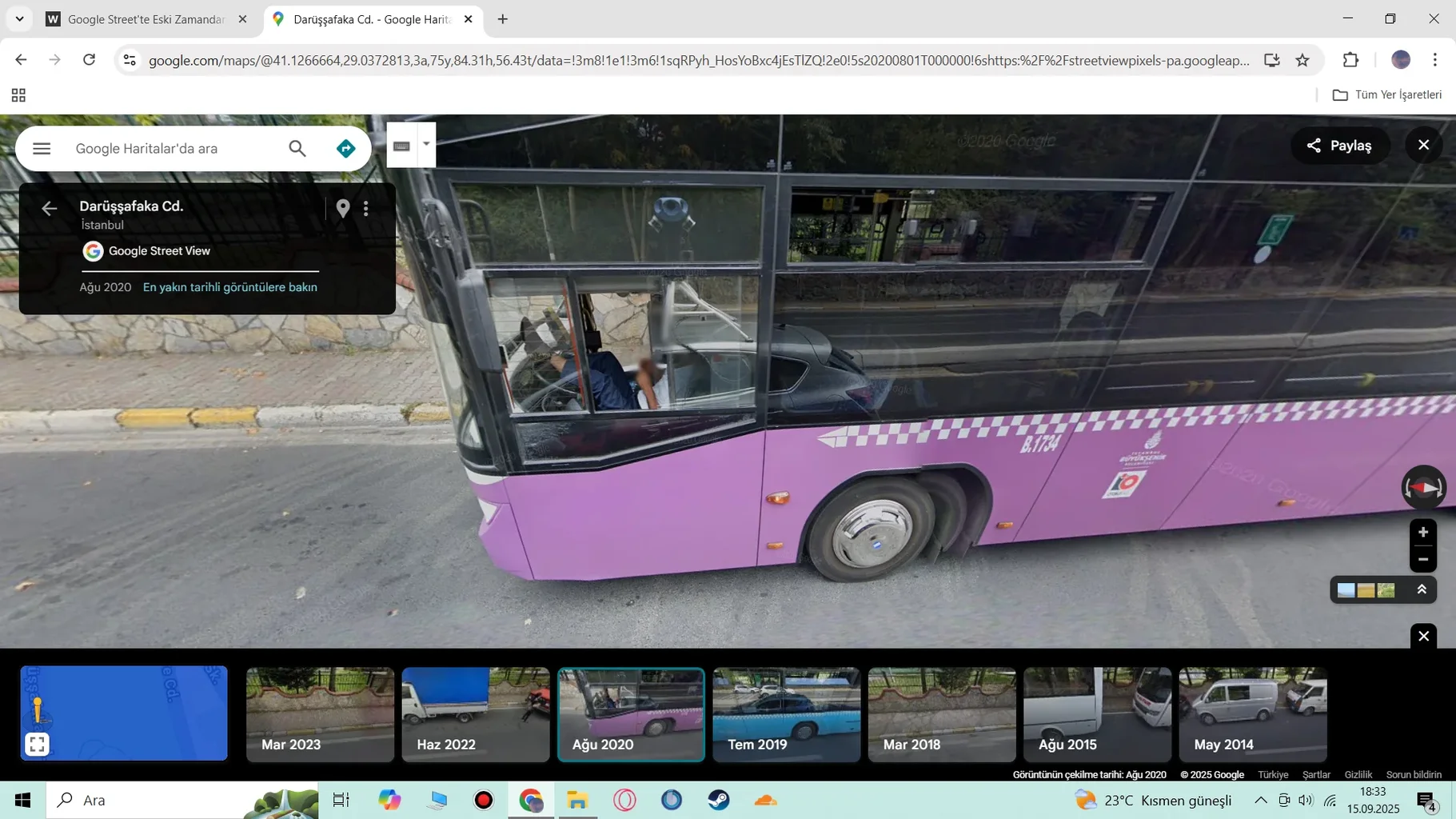Screen dimensions: 1456x819
Task: Select the Tem 2019 imagery thumbnail
Action: [x=786, y=714]
